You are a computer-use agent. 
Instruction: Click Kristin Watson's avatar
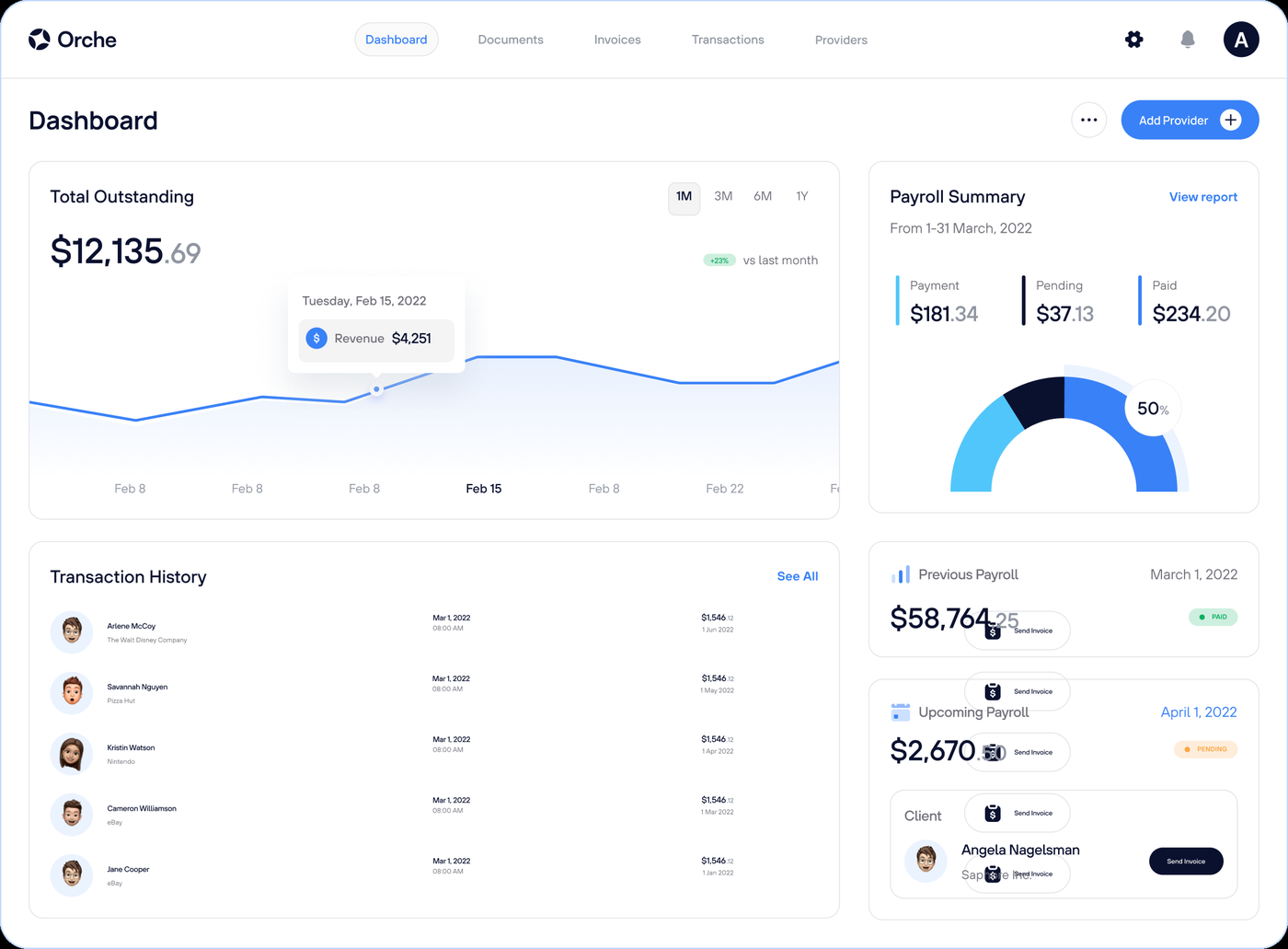72,753
